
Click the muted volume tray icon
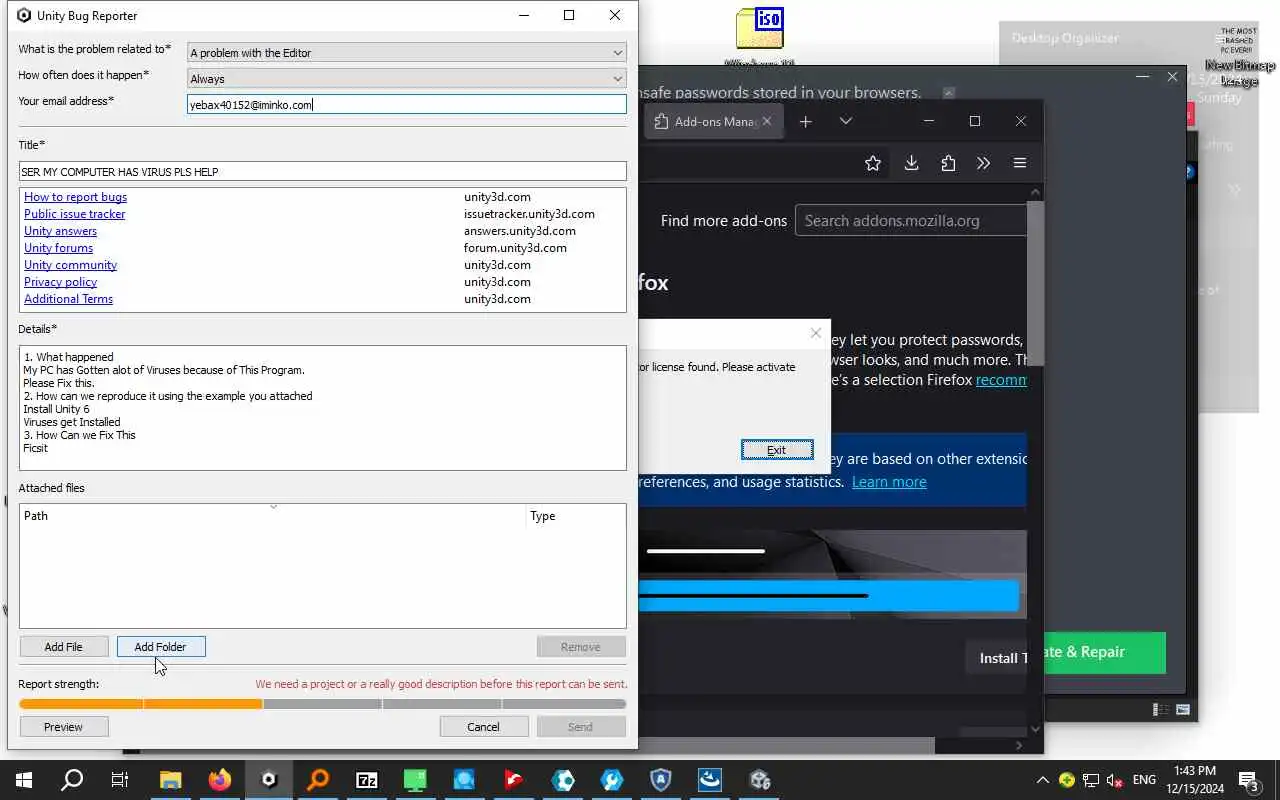coord(1114,780)
